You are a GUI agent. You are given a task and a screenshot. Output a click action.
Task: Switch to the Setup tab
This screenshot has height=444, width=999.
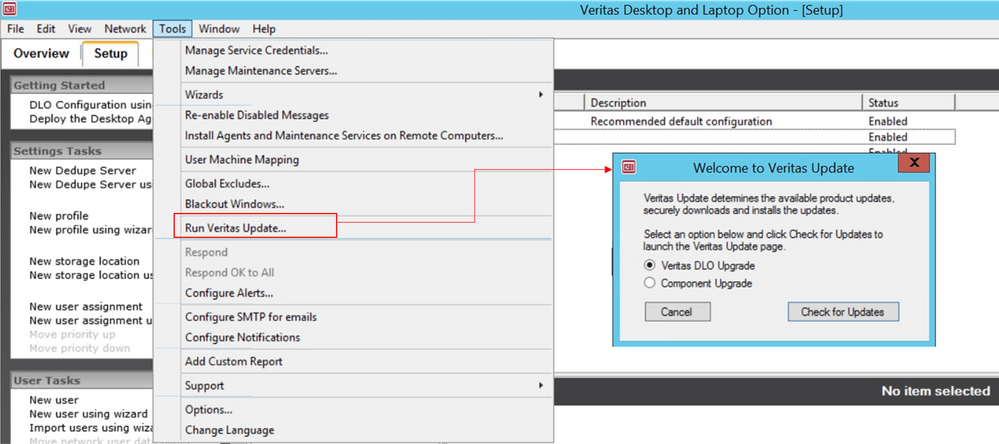111,54
